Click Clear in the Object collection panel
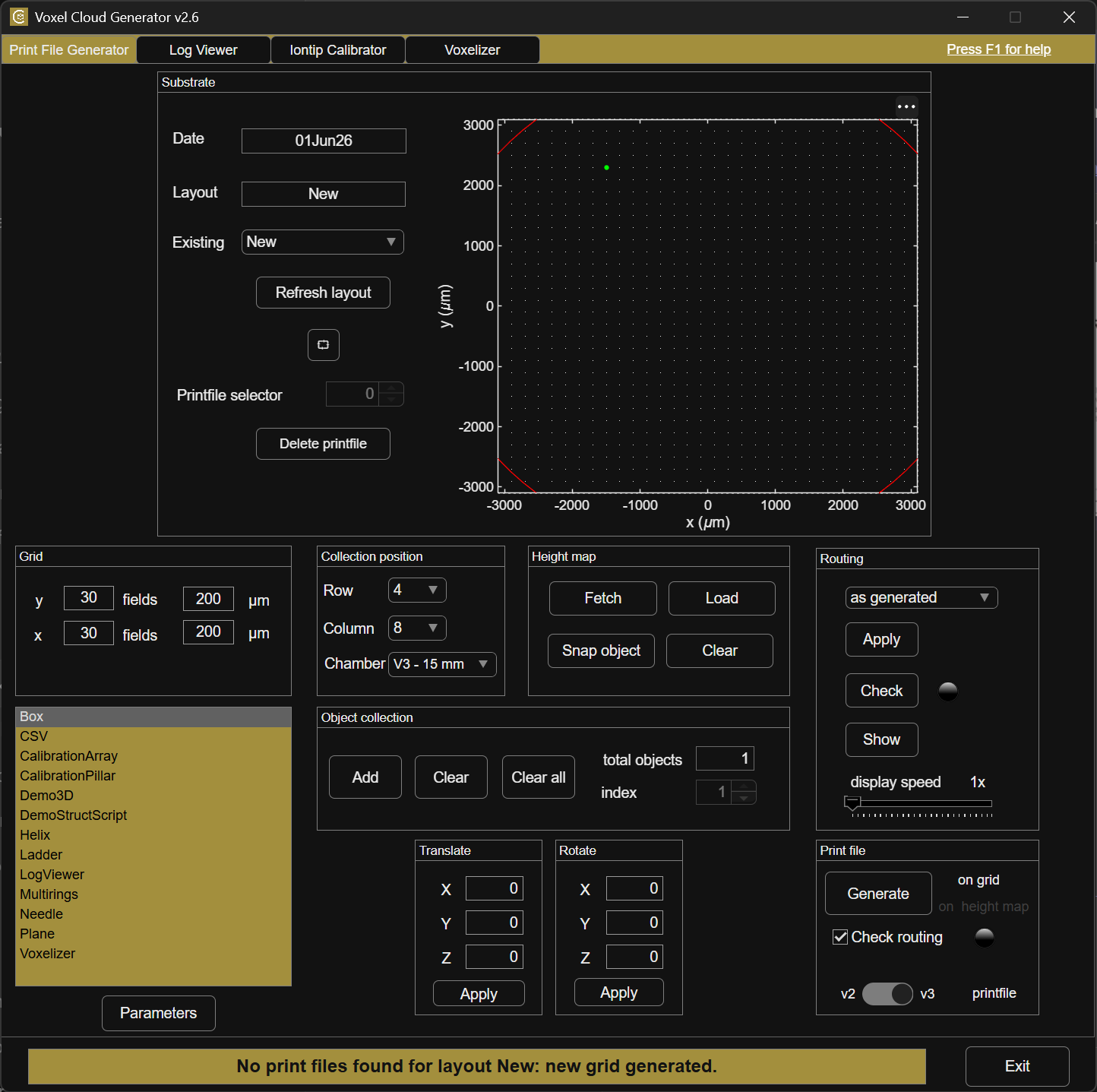Viewport: 1097px width, 1092px height. [x=451, y=777]
